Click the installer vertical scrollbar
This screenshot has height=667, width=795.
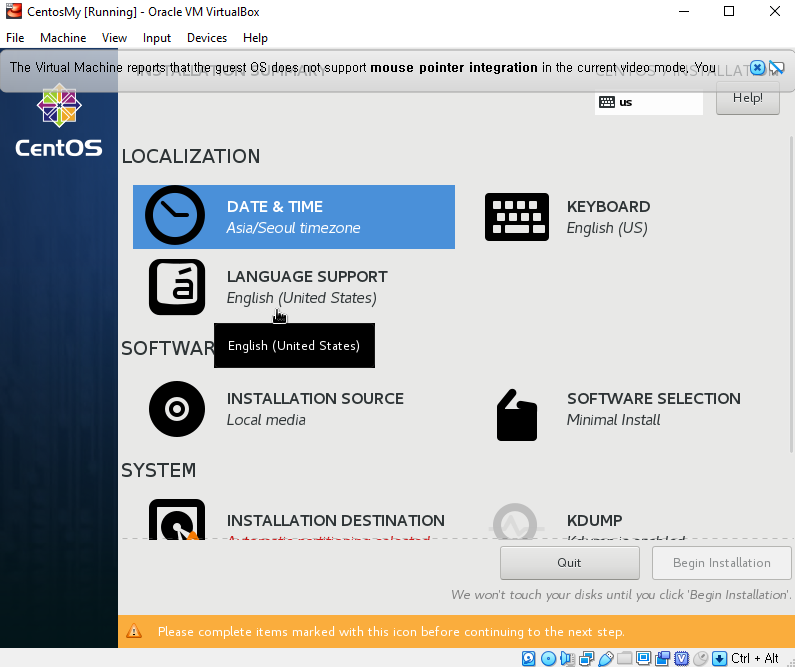791,294
